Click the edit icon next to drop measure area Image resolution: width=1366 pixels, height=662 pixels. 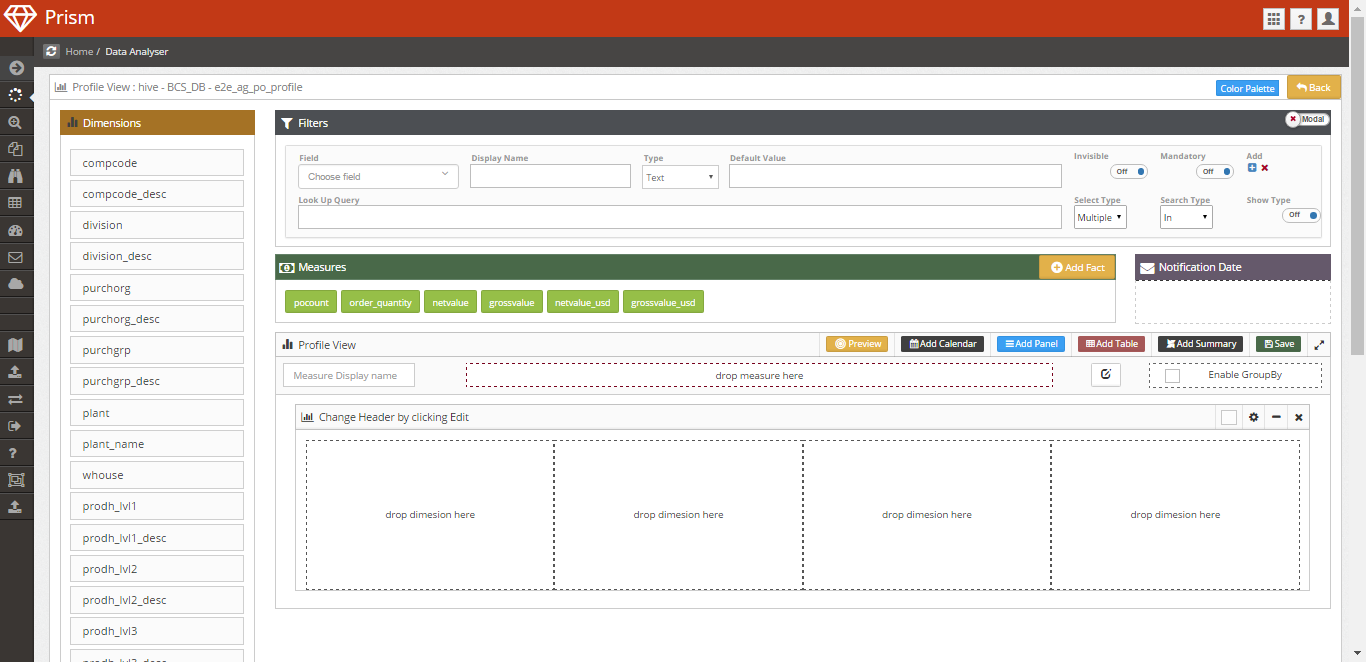pos(1105,375)
